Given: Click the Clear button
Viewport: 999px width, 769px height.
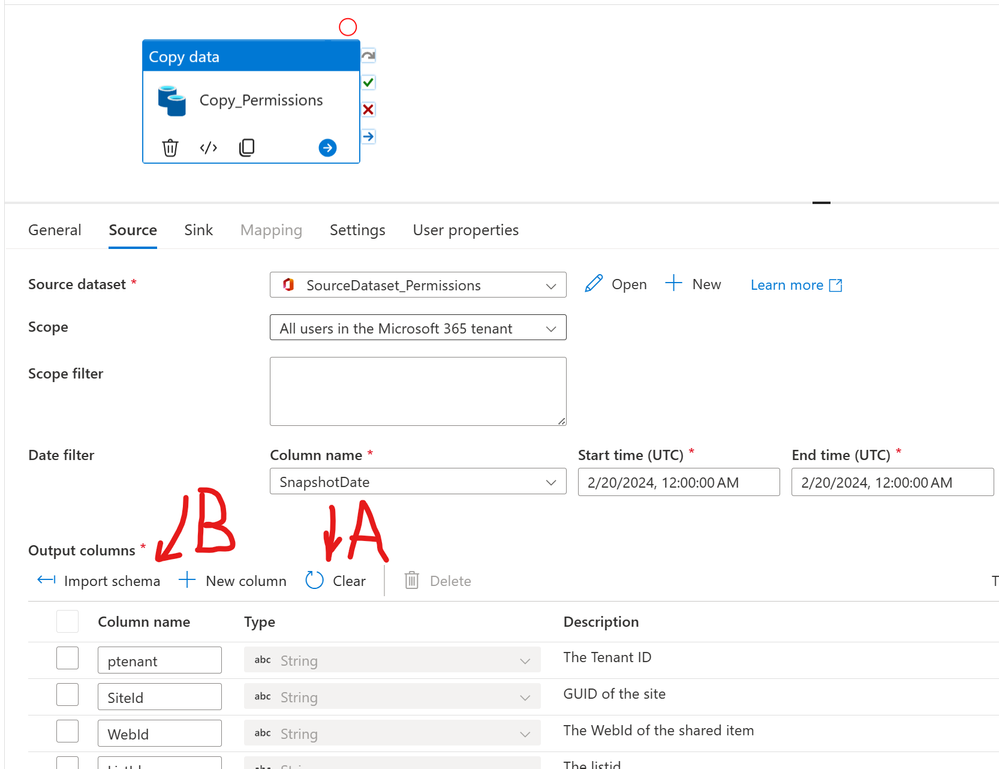Looking at the screenshot, I should click(x=336, y=581).
